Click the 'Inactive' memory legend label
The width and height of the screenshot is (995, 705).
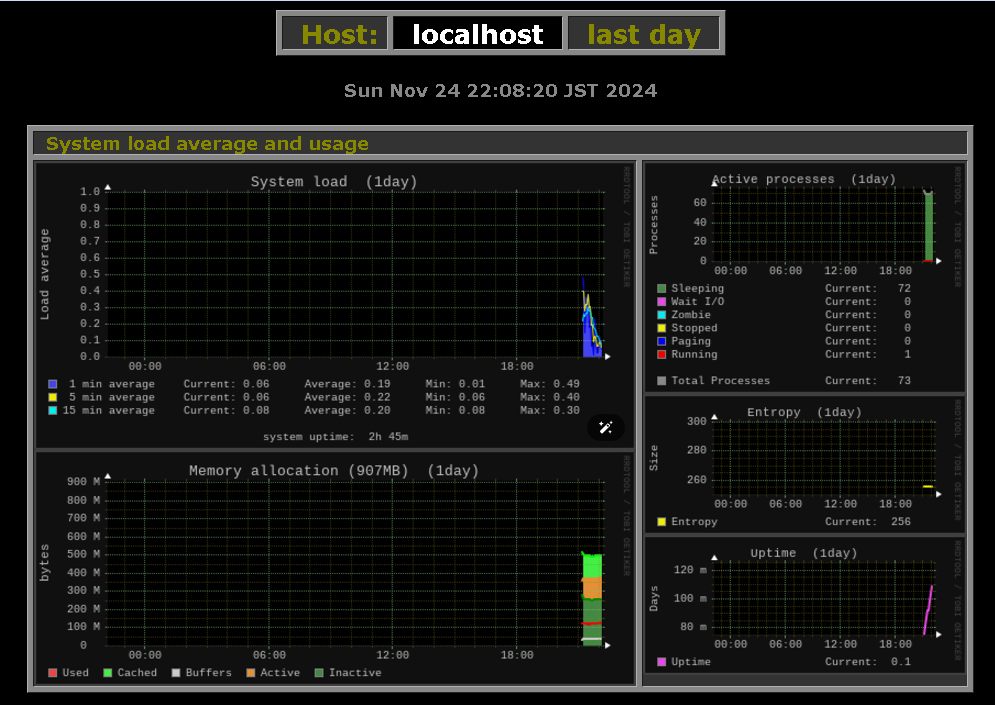coord(355,673)
